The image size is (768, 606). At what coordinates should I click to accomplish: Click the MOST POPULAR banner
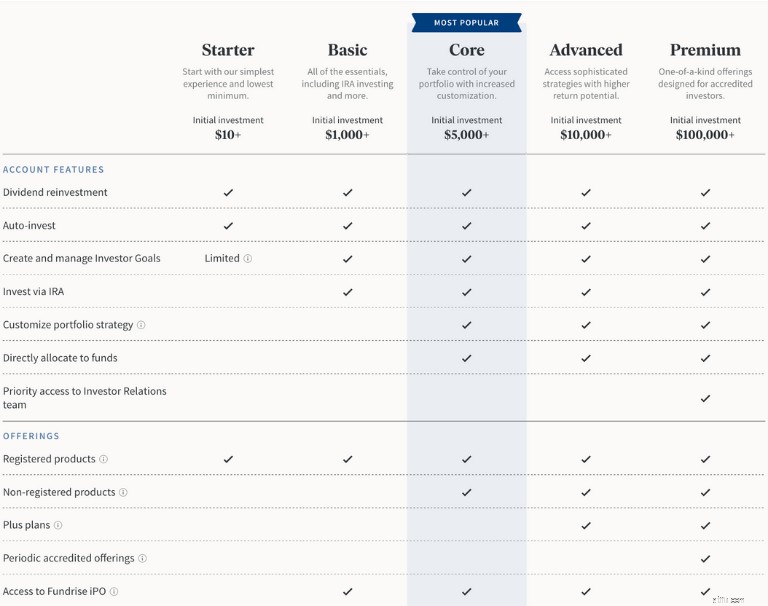tap(467, 23)
